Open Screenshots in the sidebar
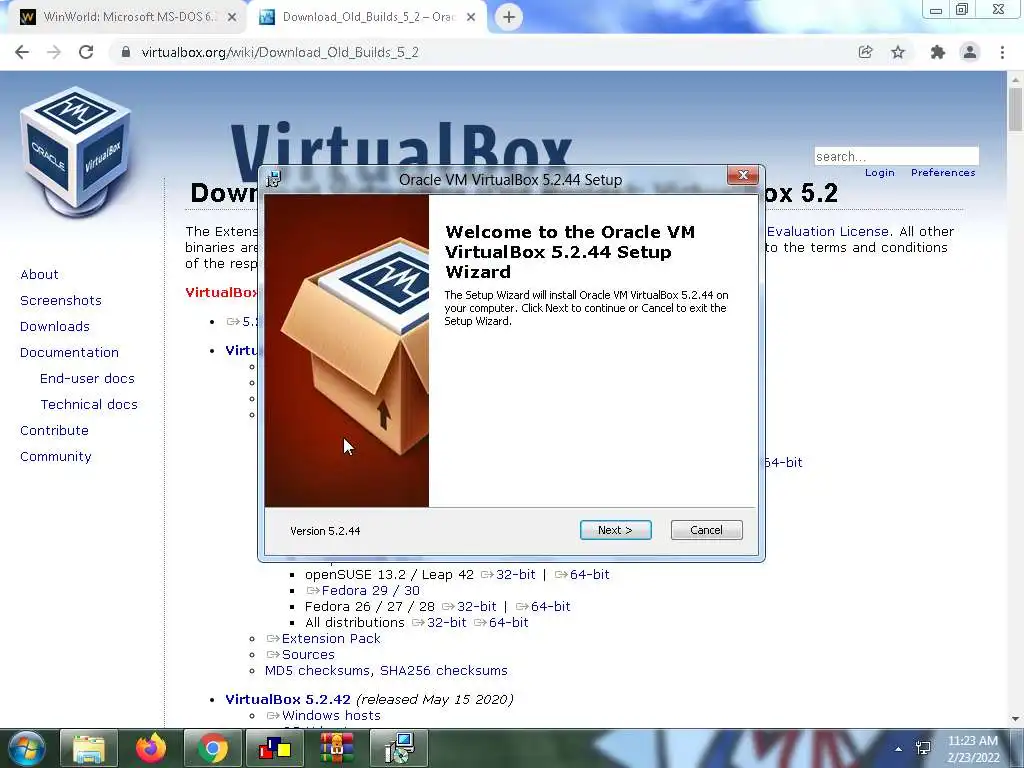This screenshot has width=1024, height=768. point(61,300)
